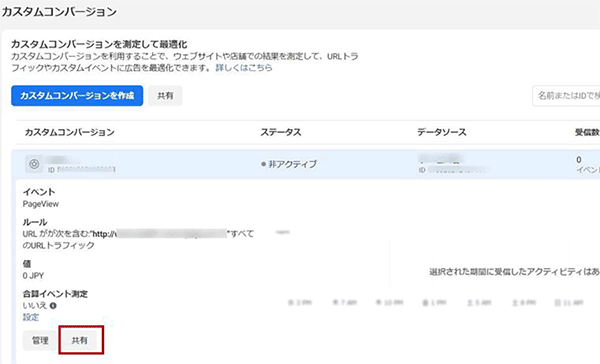Click the 受信数 column header

point(587,132)
